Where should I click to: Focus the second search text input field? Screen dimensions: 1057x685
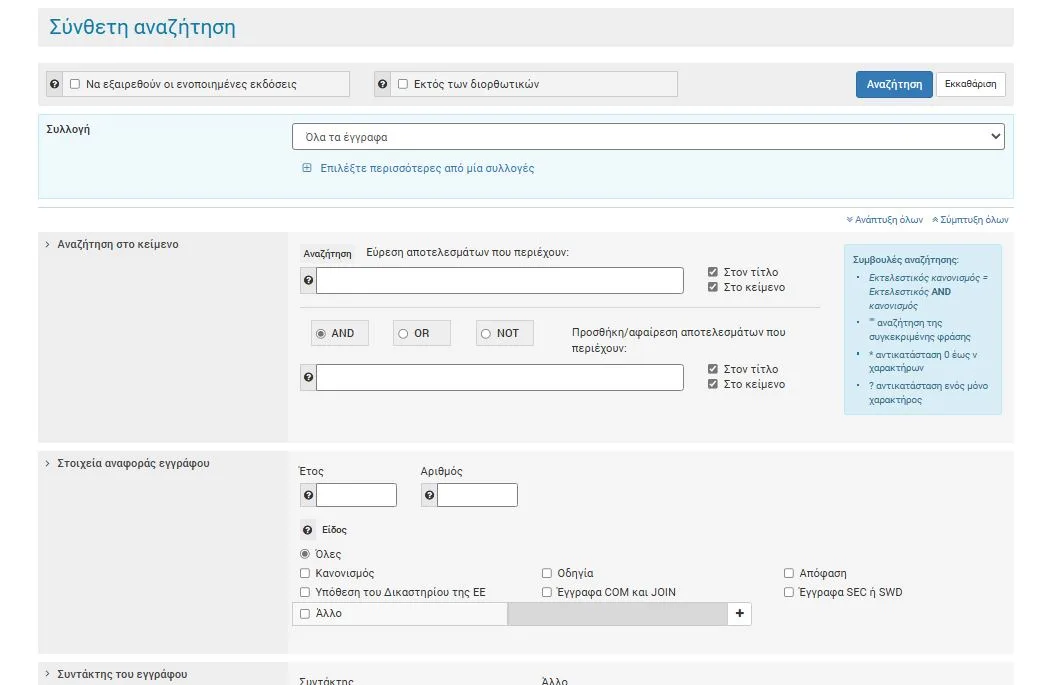pos(500,378)
